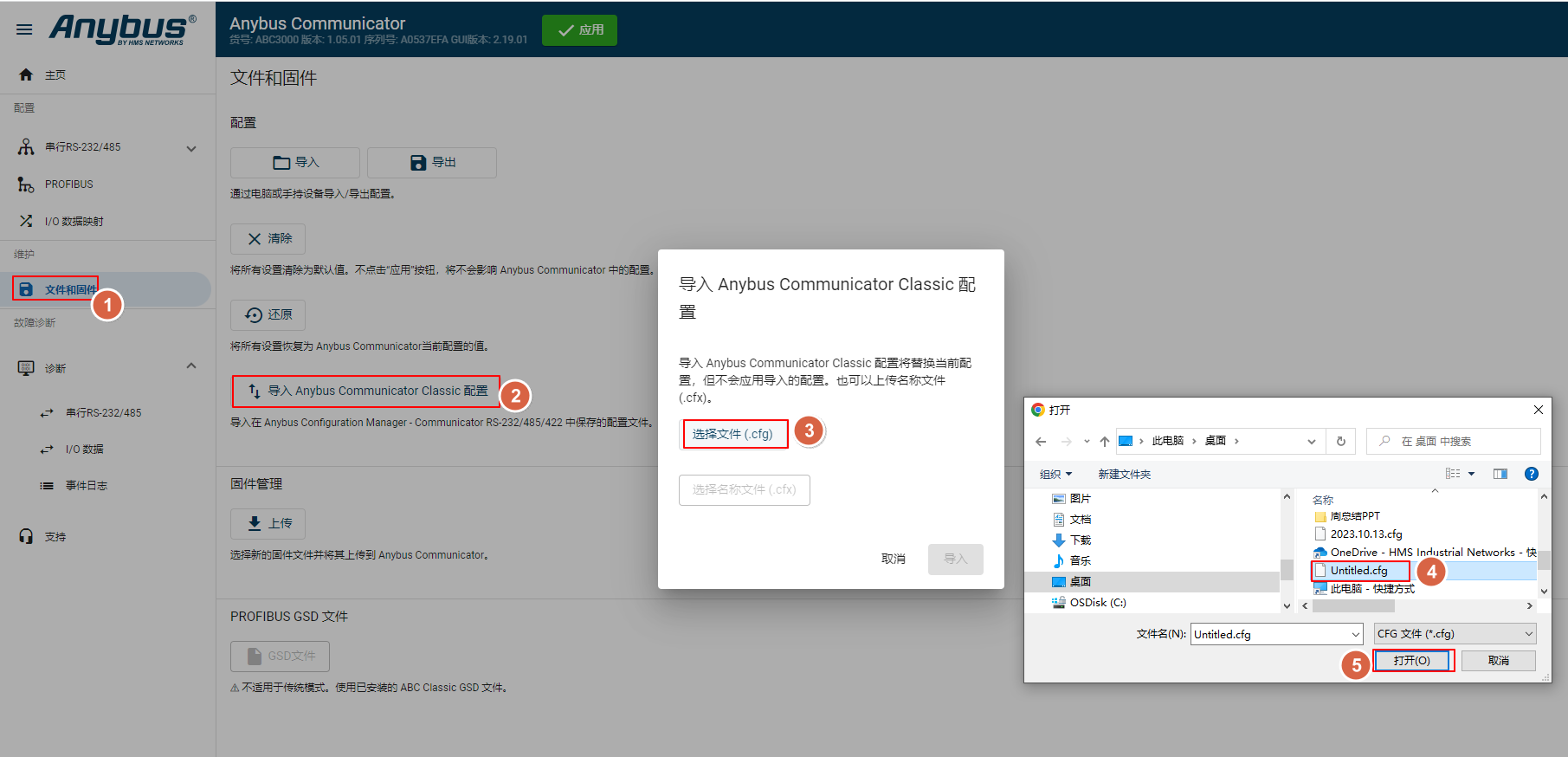Viewport: 1568px width, 757px height.
Task: Click 取消 in import dialog
Action: click(x=894, y=560)
